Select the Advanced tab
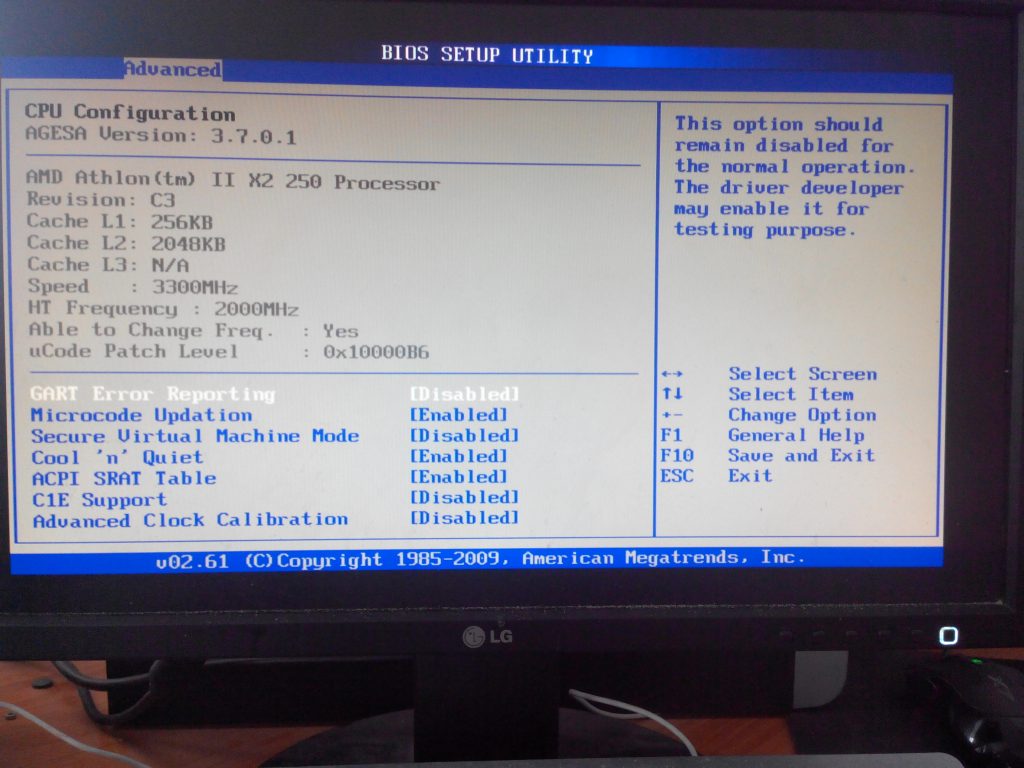1024x768 pixels. tap(172, 69)
